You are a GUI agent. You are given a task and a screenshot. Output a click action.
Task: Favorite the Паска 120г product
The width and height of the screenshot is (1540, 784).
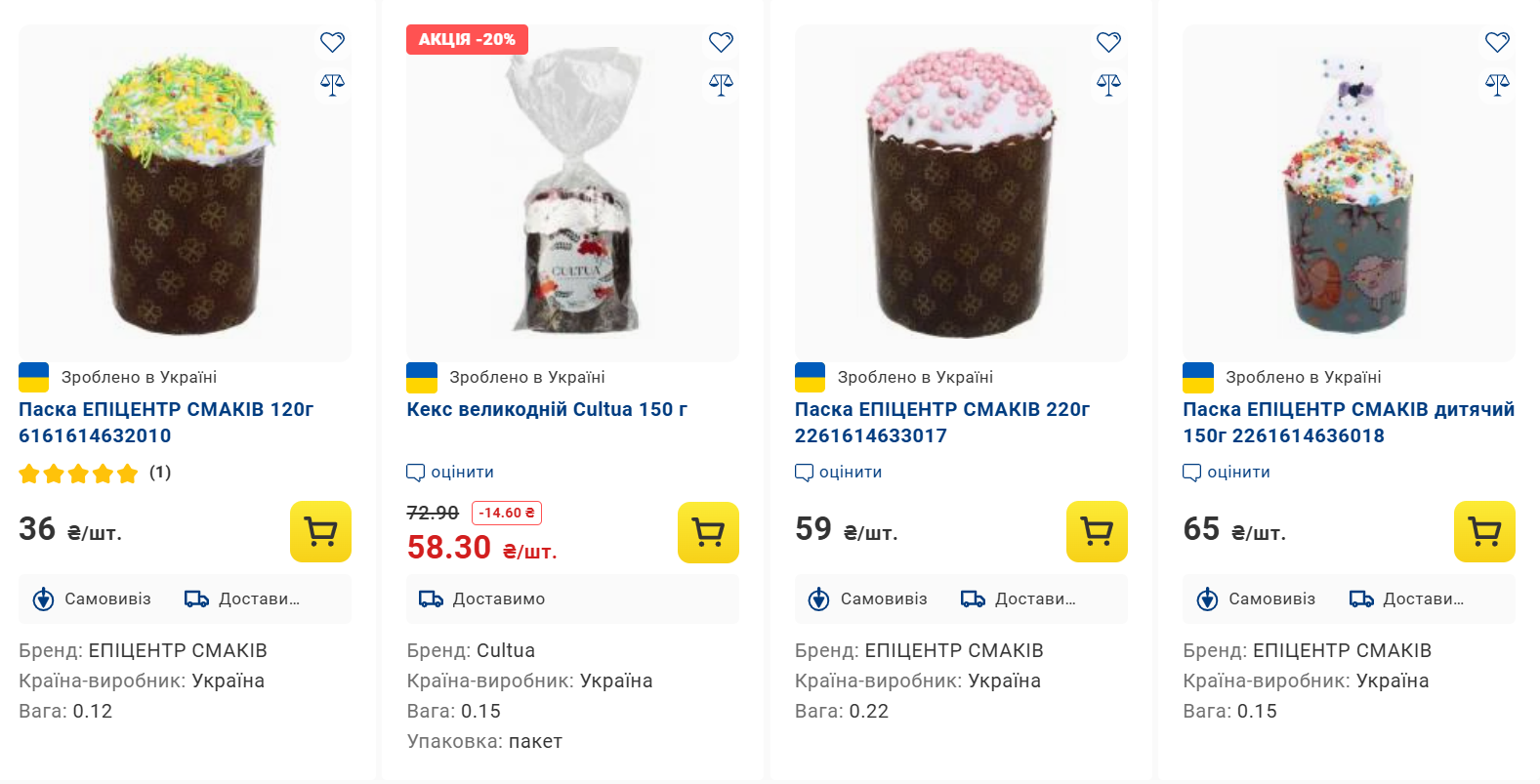tap(332, 42)
